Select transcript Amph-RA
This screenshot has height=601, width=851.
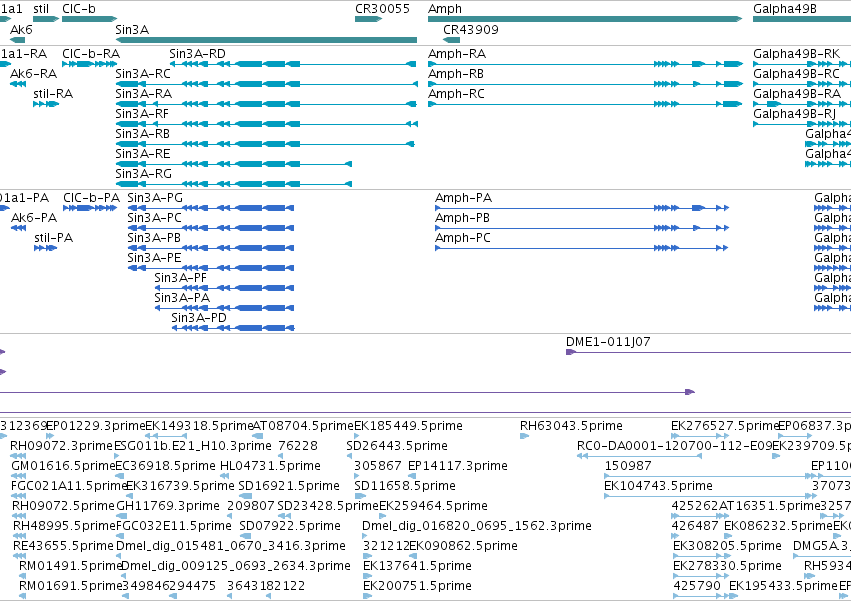coord(457,54)
